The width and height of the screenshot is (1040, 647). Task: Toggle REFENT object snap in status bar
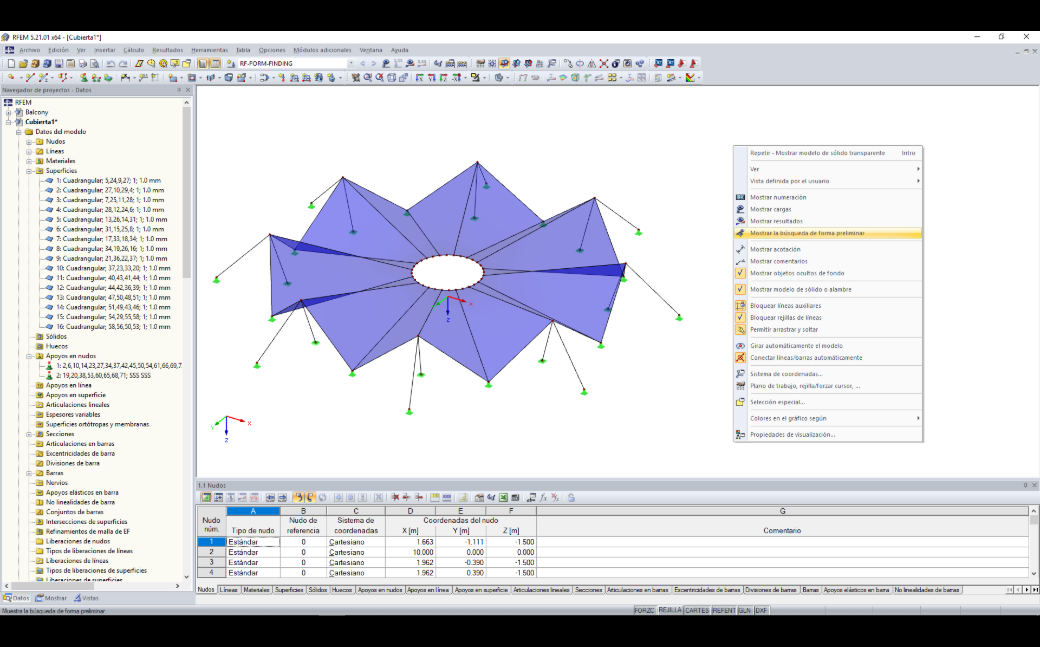coord(724,611)
